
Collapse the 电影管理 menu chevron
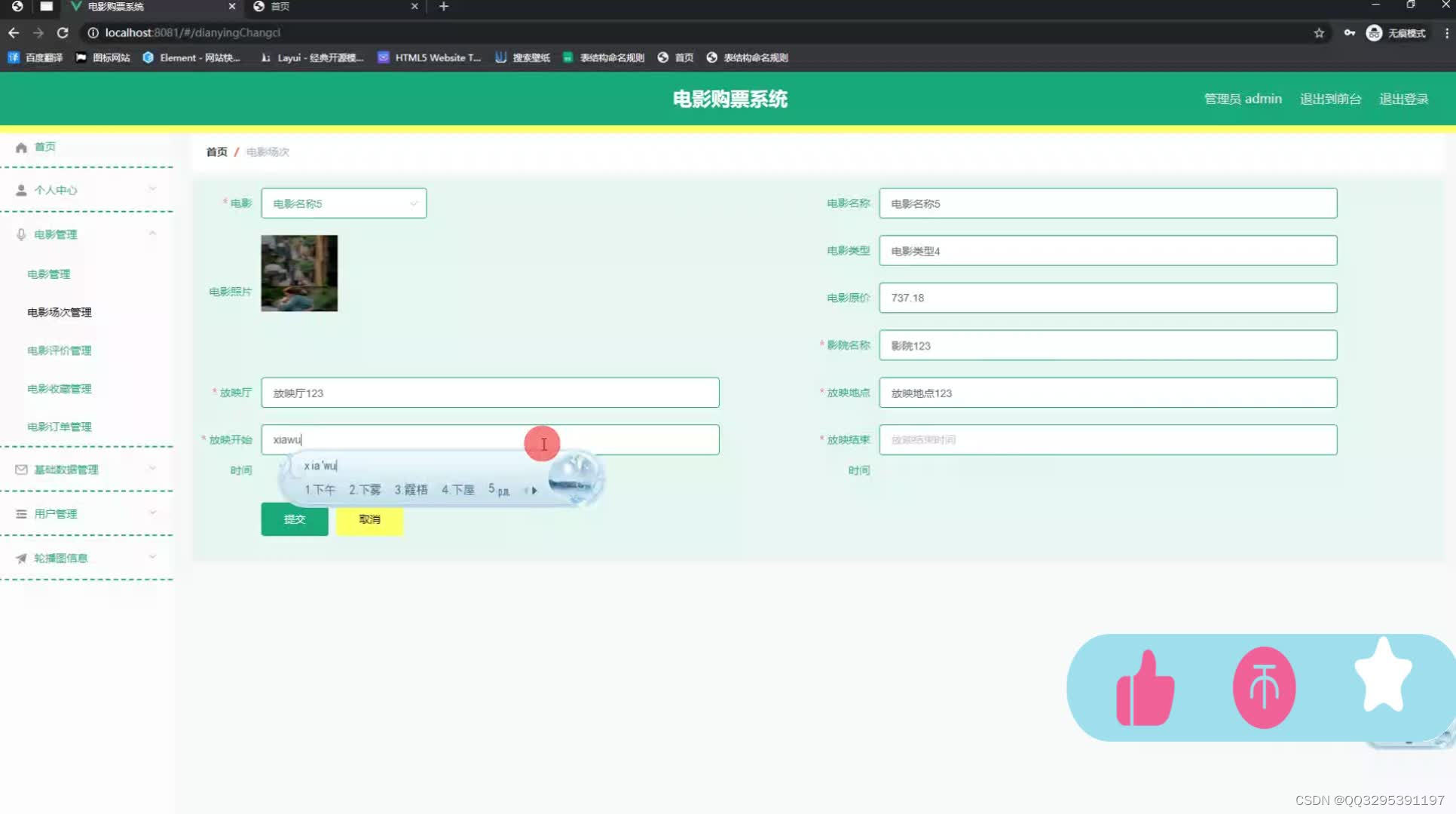pos(152,233)
